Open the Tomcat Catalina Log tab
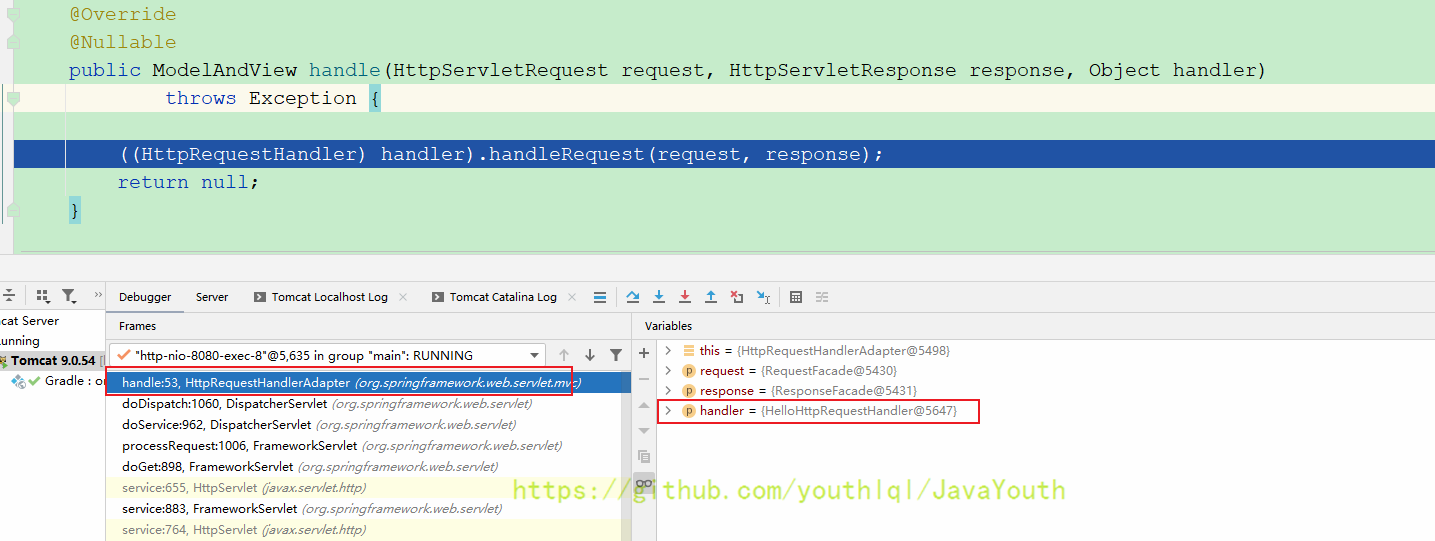Viewport: 1435px width, 541px height. click(494, 297)
